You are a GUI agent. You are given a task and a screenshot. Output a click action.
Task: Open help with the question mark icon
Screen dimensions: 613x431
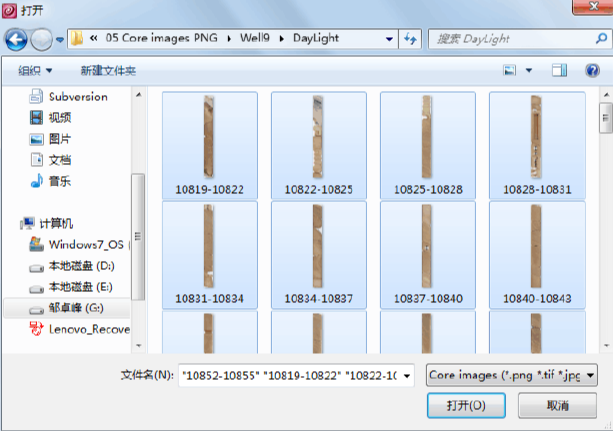(x=590, y=71)
